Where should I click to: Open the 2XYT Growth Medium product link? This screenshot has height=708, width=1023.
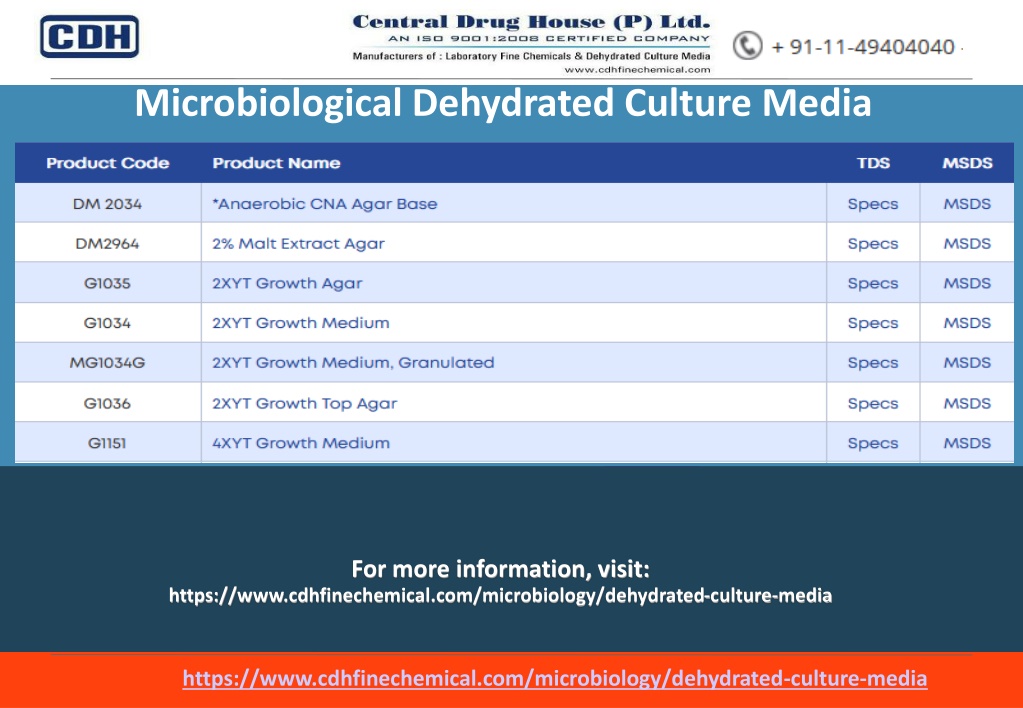[x=301, y=323]
